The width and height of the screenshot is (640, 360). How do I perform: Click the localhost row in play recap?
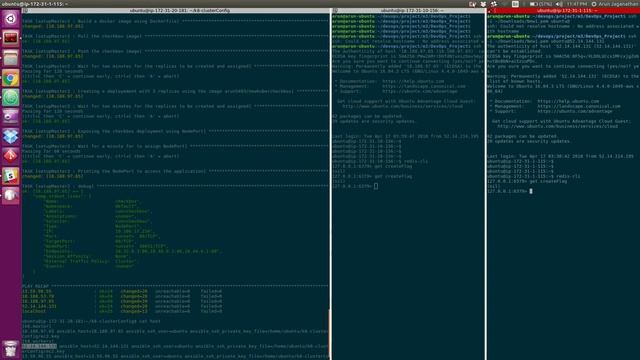click(122, 311)
